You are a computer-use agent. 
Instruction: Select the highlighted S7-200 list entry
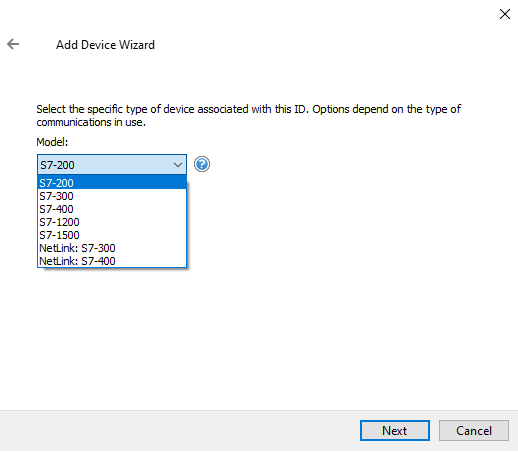tap(112, 183)
